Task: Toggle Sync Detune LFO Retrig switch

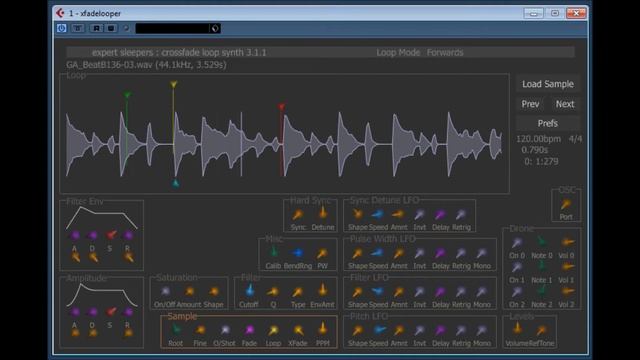Action: pyautogui.click(x=461, y=214)
